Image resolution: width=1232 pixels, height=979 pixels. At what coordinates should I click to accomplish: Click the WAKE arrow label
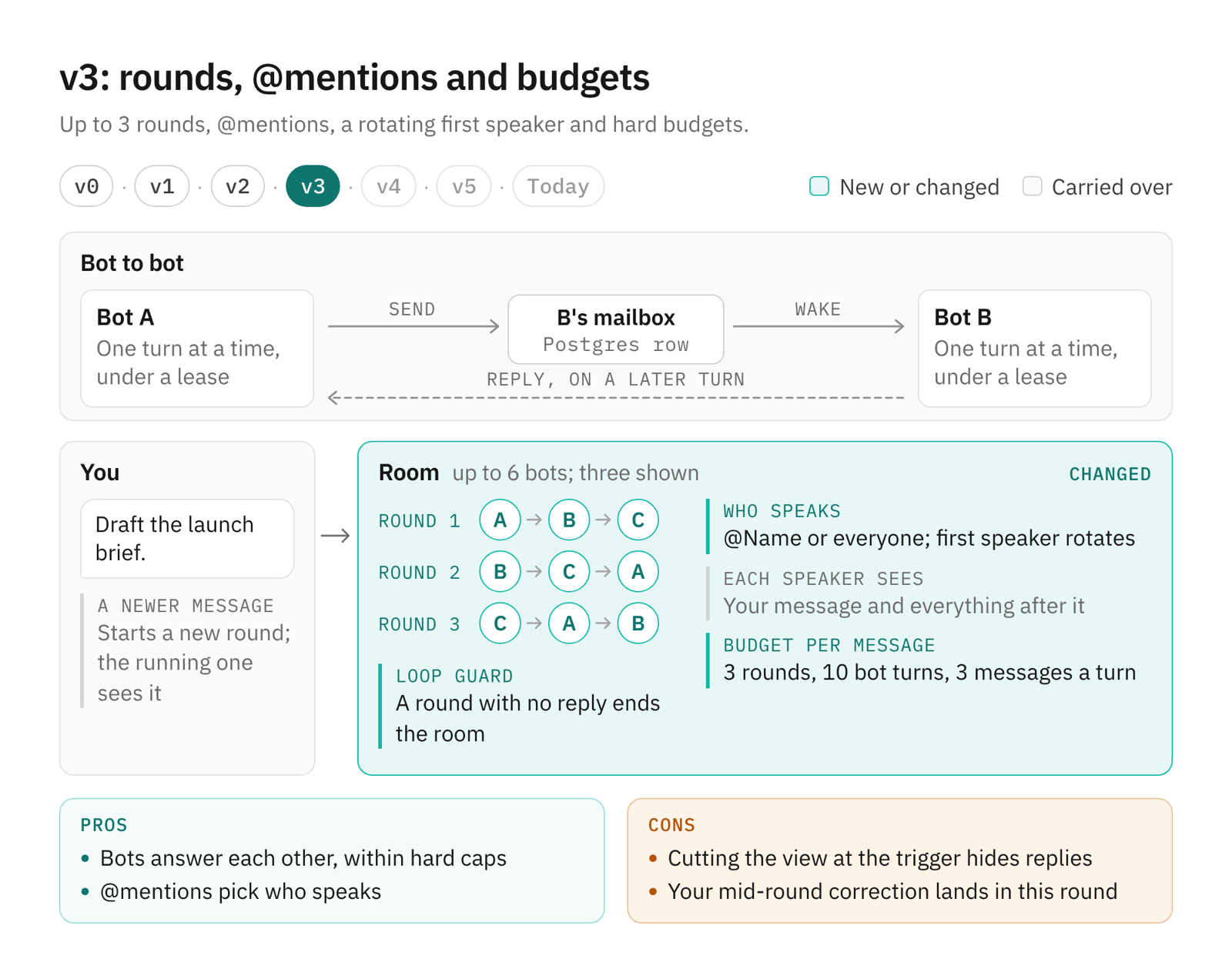tap(818, 309)
